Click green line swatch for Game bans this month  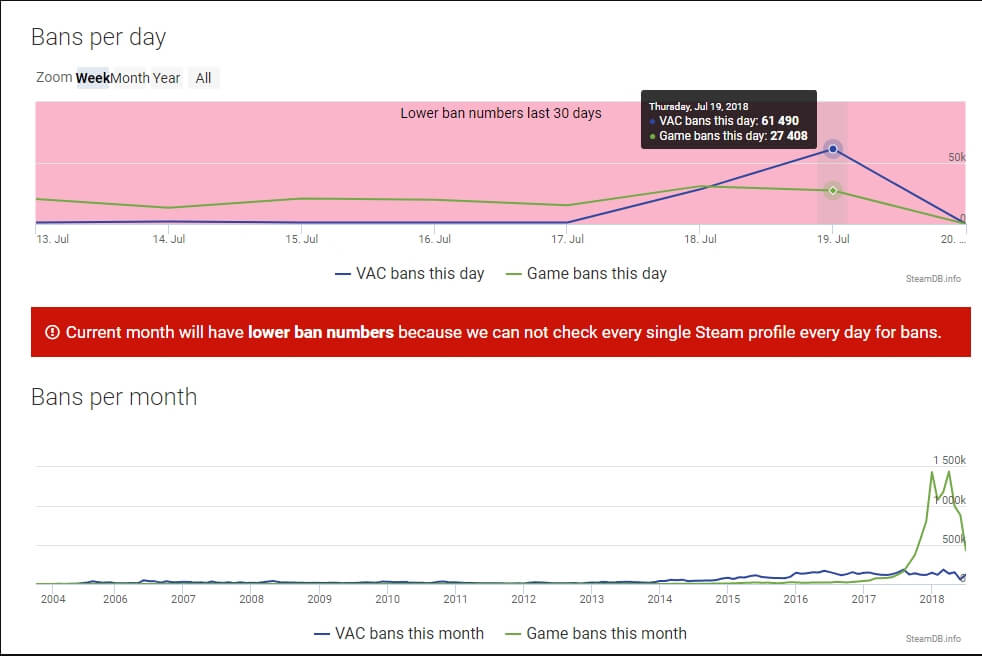coord(515,633)
